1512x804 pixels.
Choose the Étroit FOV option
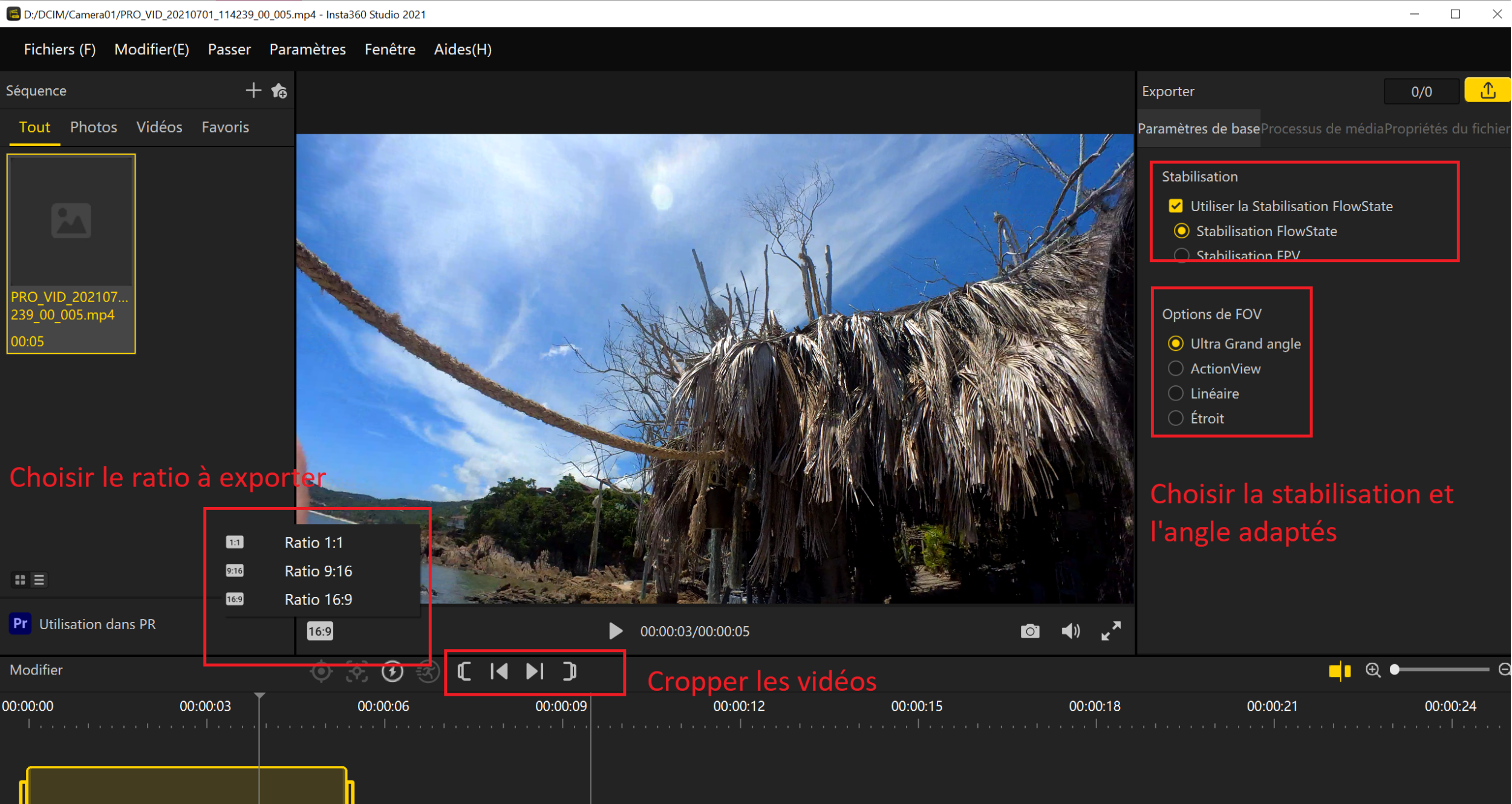[x=1176, y=418]
